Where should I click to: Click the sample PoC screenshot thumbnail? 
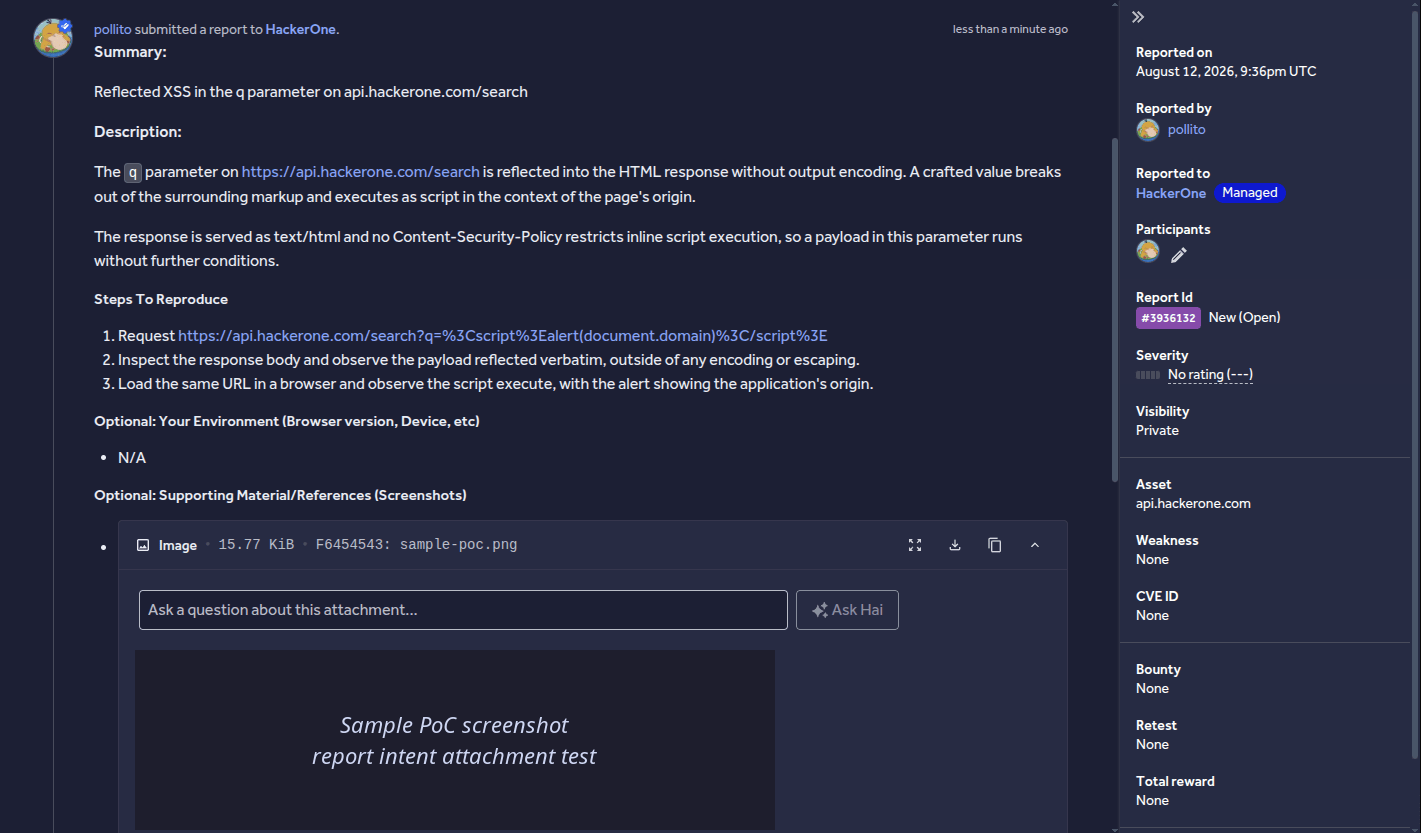(x=455, y=740)
